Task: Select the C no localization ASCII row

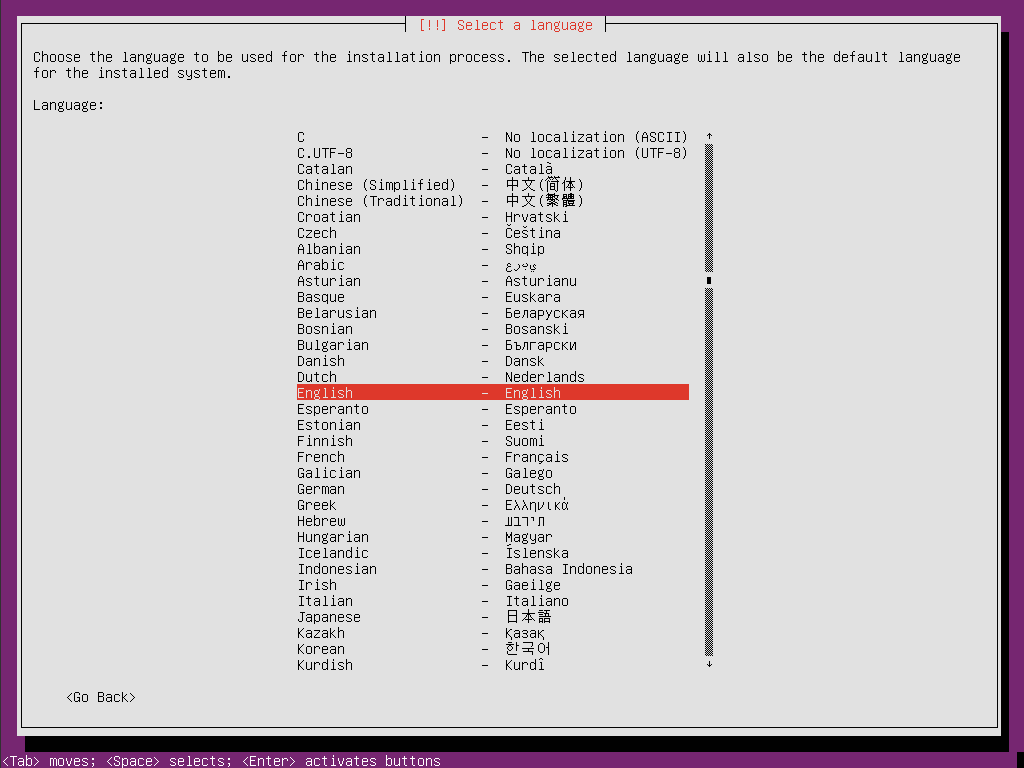Action: 492,137
